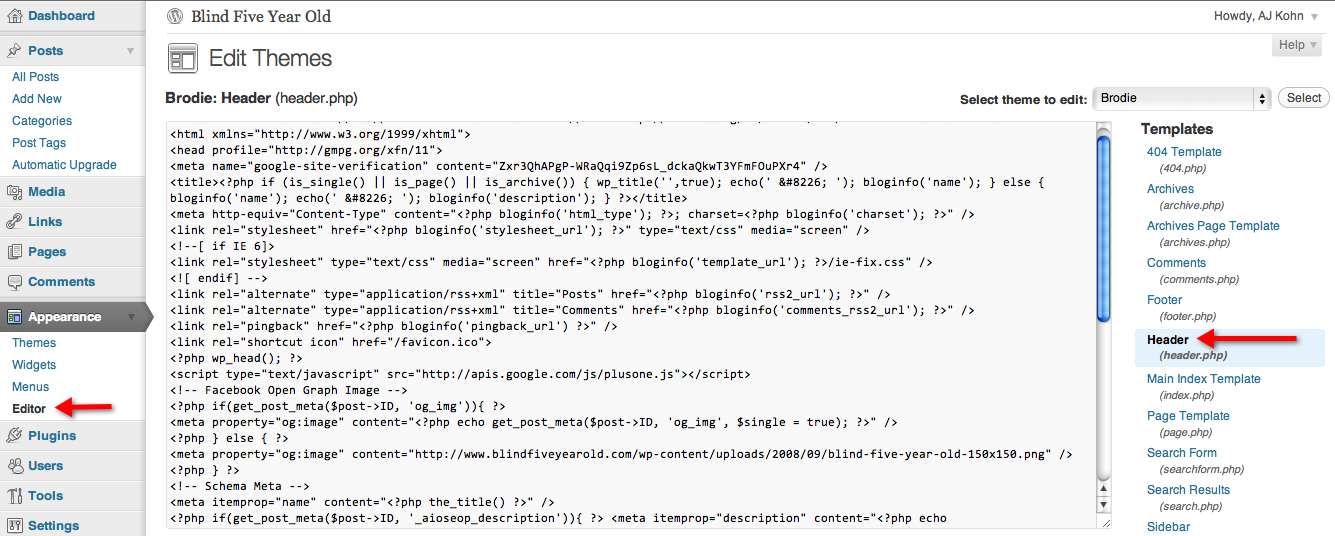Click the Posts pushpin icon
Viewport: 1335px width, 536px height.
click(14, 50)
